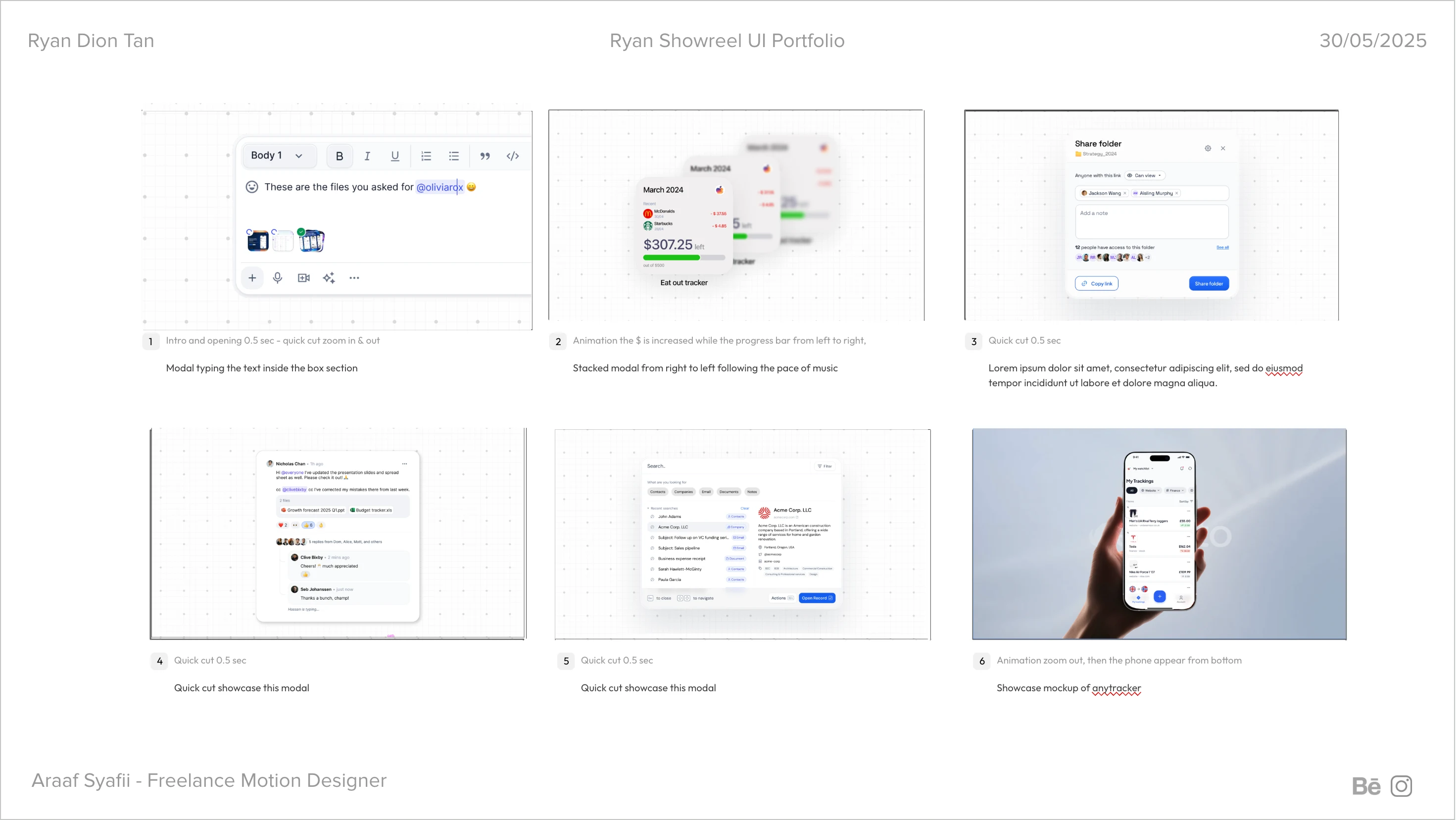Click the block quote icon in frame 1
The image size is (1456, 820).
coord(485,156)
